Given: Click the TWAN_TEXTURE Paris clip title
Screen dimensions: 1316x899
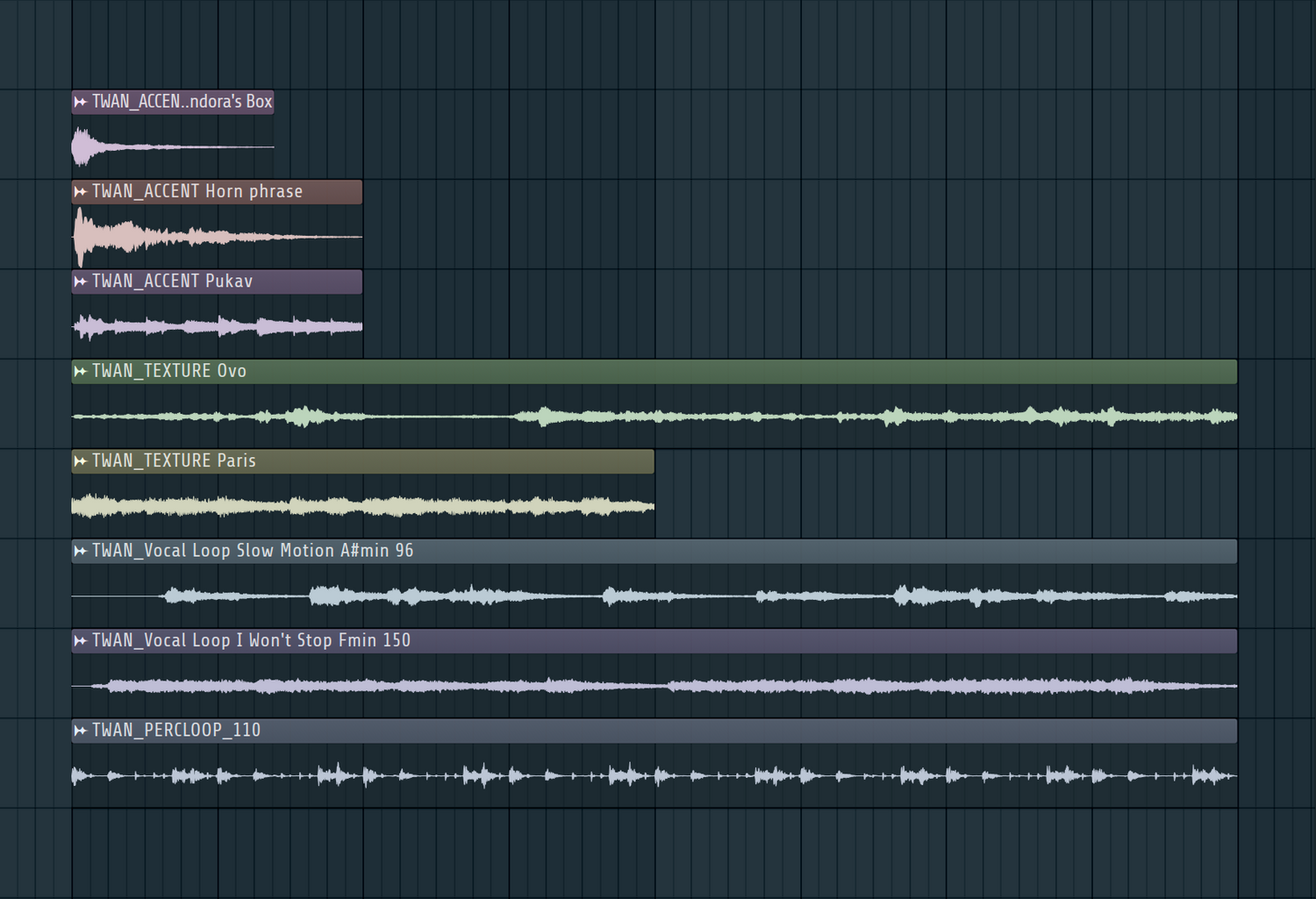Looking at the screenshot, I should [x=174, y=461].
